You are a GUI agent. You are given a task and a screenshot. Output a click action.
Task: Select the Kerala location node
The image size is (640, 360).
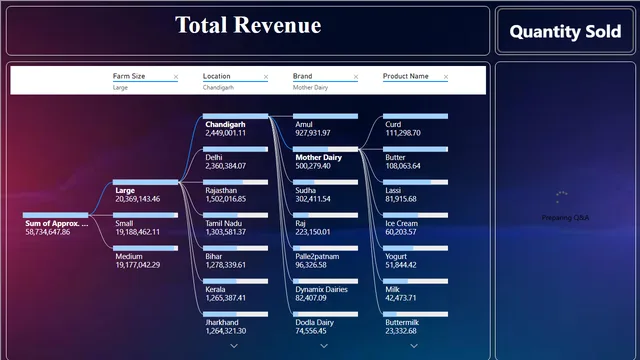click(x=236, y=291)
